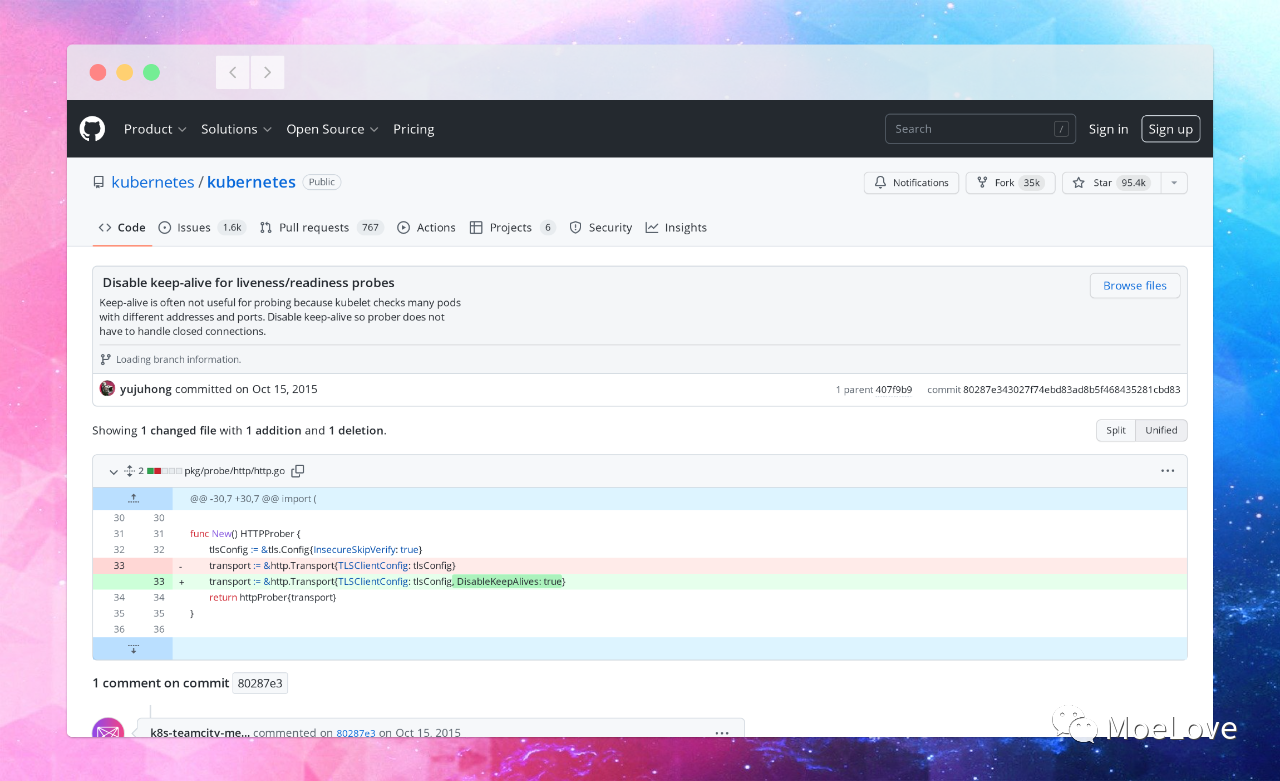Click the Pull requests 767 counter

point(370,228)
